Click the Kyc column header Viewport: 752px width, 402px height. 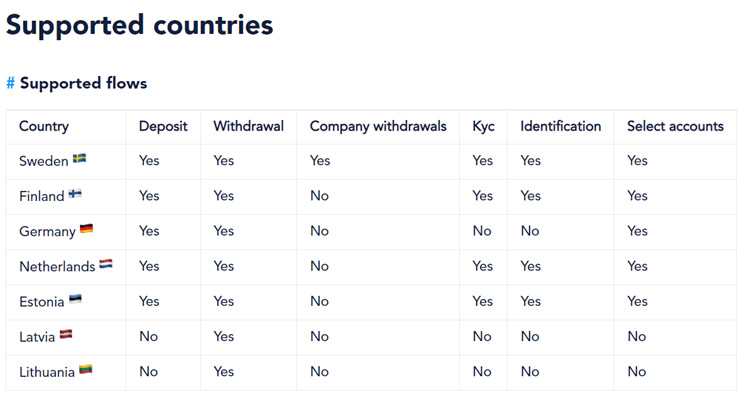[483, 127]
